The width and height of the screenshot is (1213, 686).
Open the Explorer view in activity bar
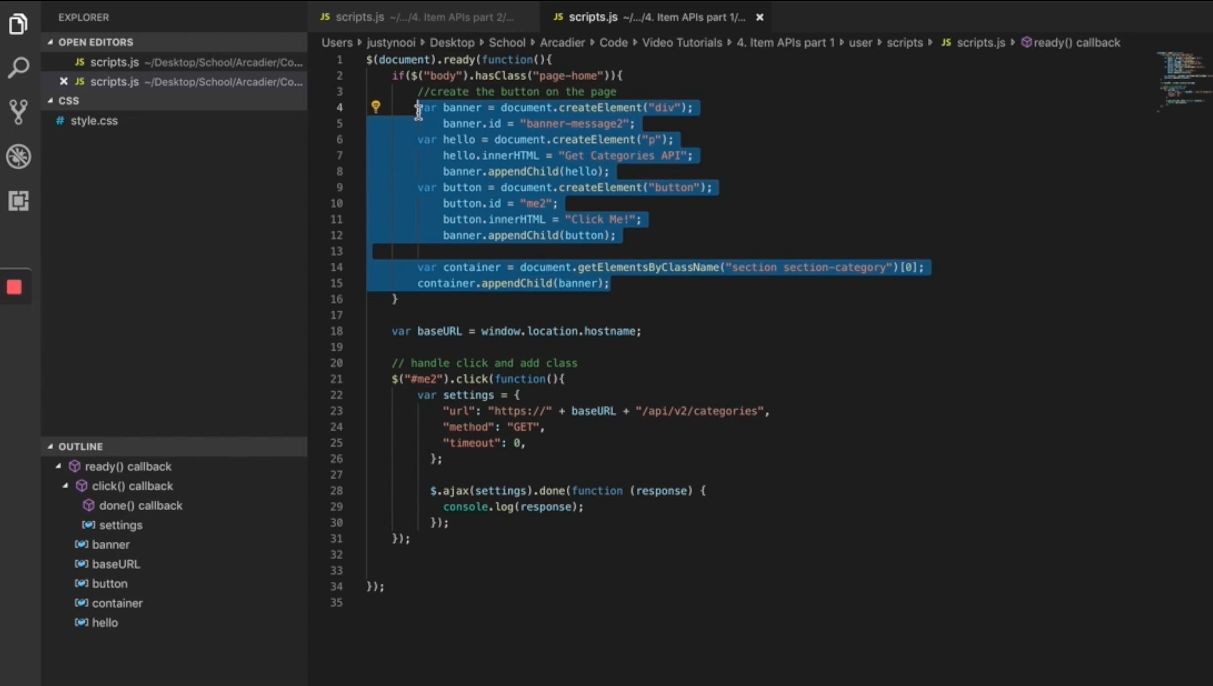point(18,24)
